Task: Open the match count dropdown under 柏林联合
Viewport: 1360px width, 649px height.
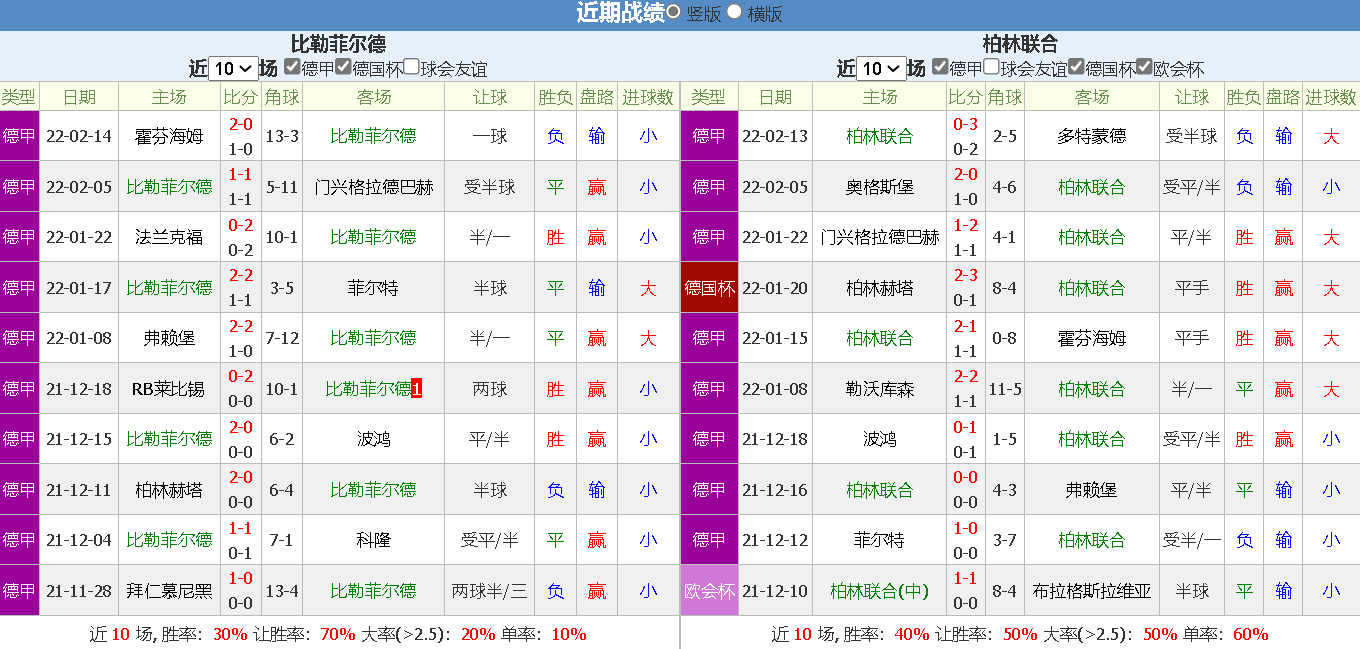Action: coord(882,68)
